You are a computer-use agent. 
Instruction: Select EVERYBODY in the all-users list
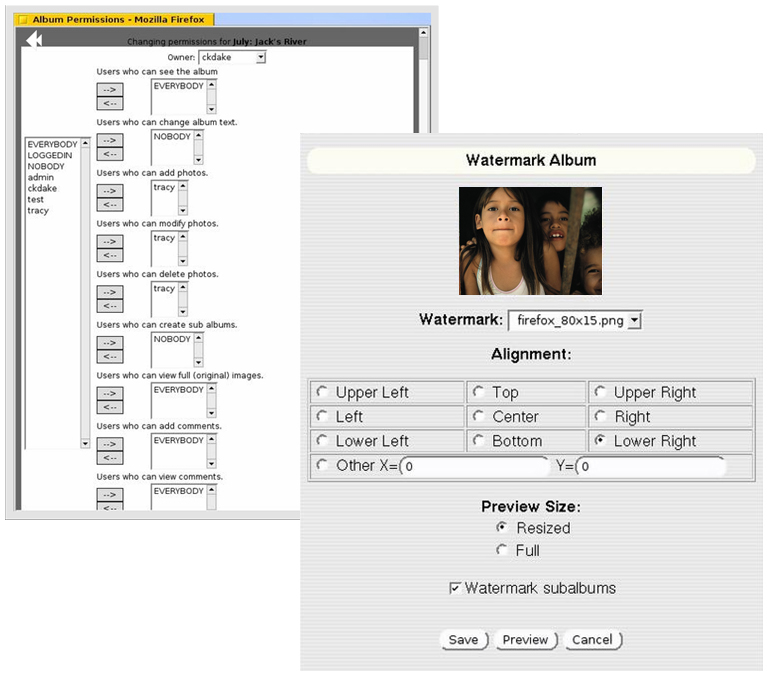52,144
